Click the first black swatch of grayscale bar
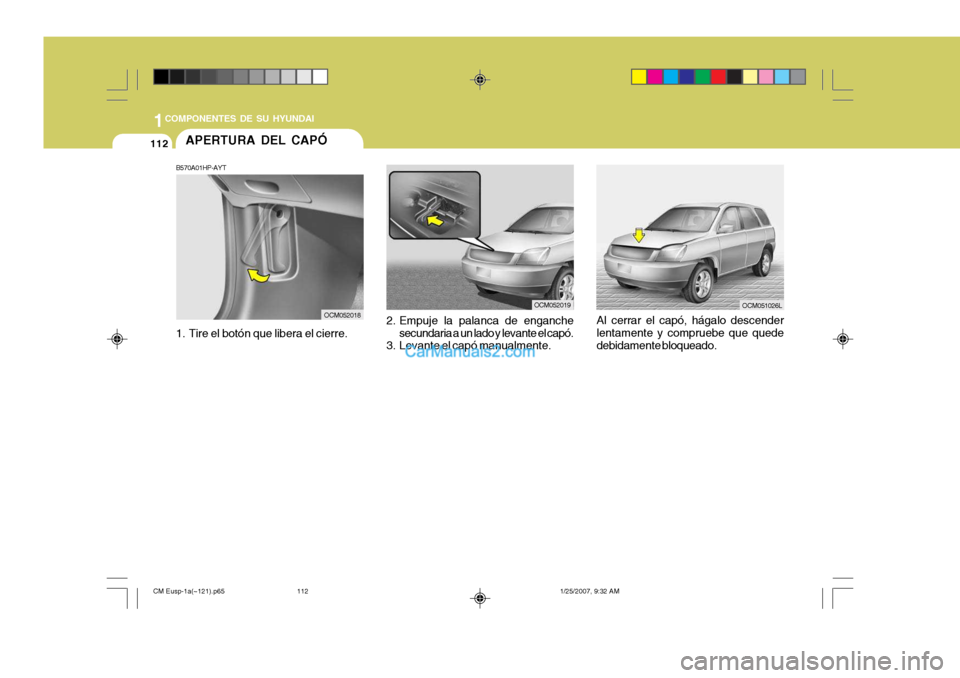The width and height of the screenshot is (960, 678). pos(161,77)
